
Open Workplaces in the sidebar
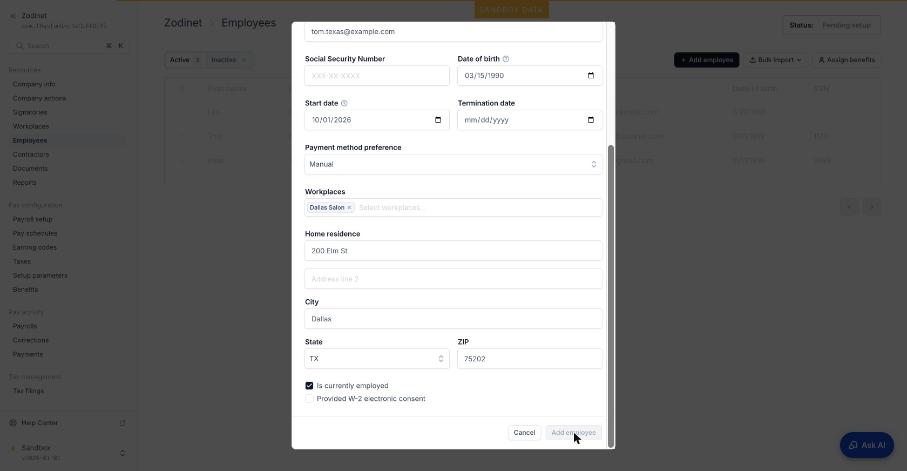coord(31,127)
